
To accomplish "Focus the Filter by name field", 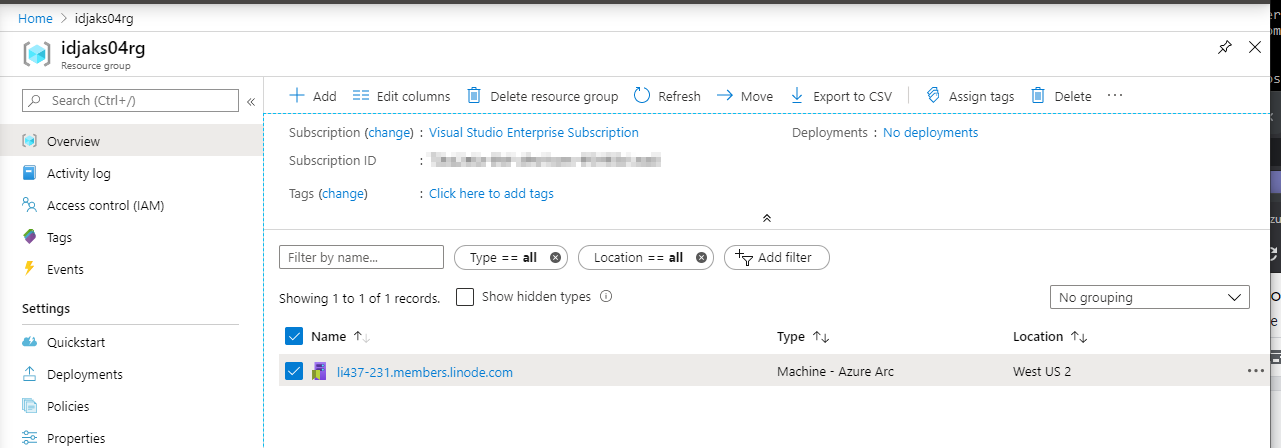I will [361, 257].
